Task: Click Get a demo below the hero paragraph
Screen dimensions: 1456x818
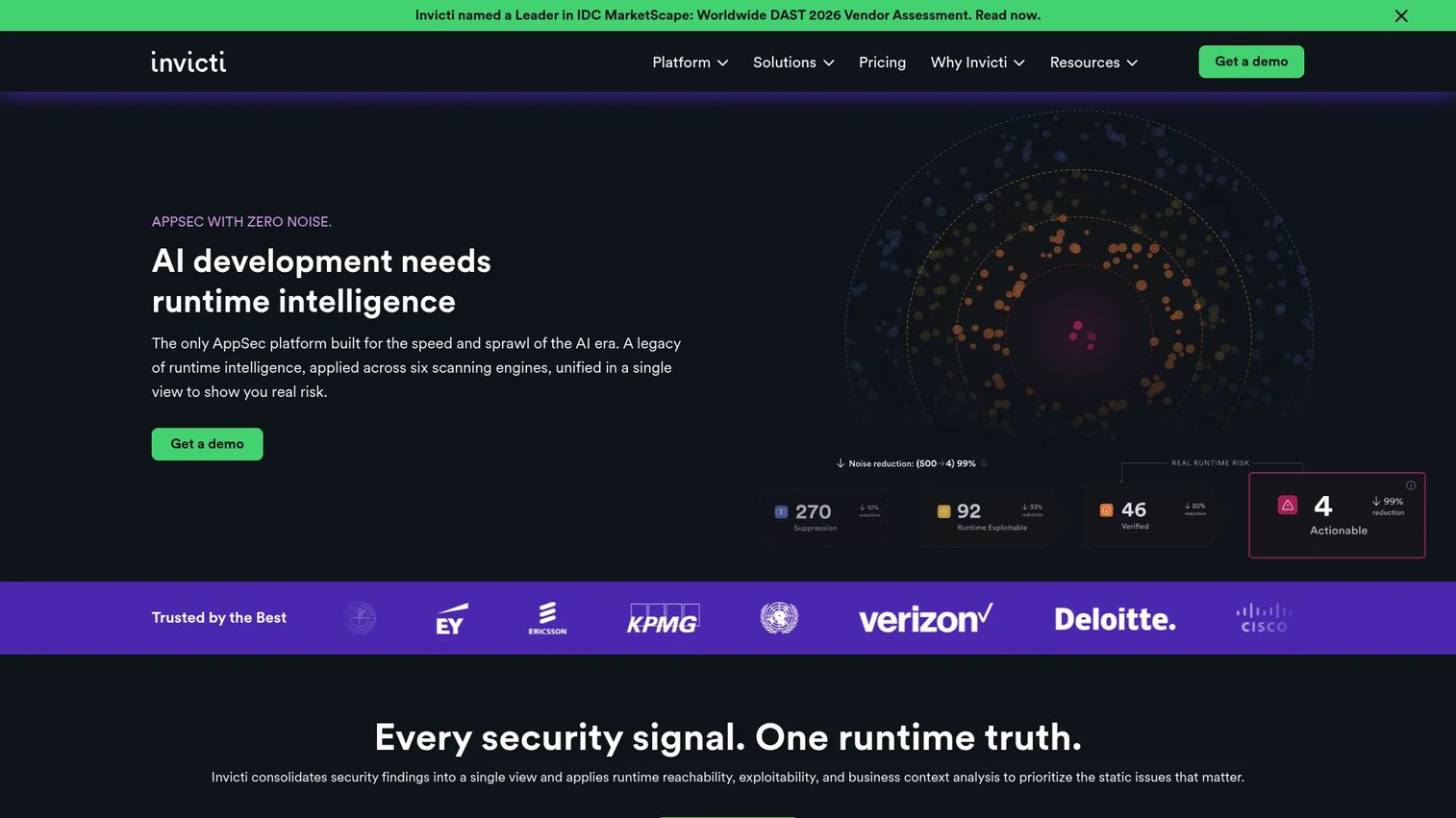Action: (x=207, y=444)
